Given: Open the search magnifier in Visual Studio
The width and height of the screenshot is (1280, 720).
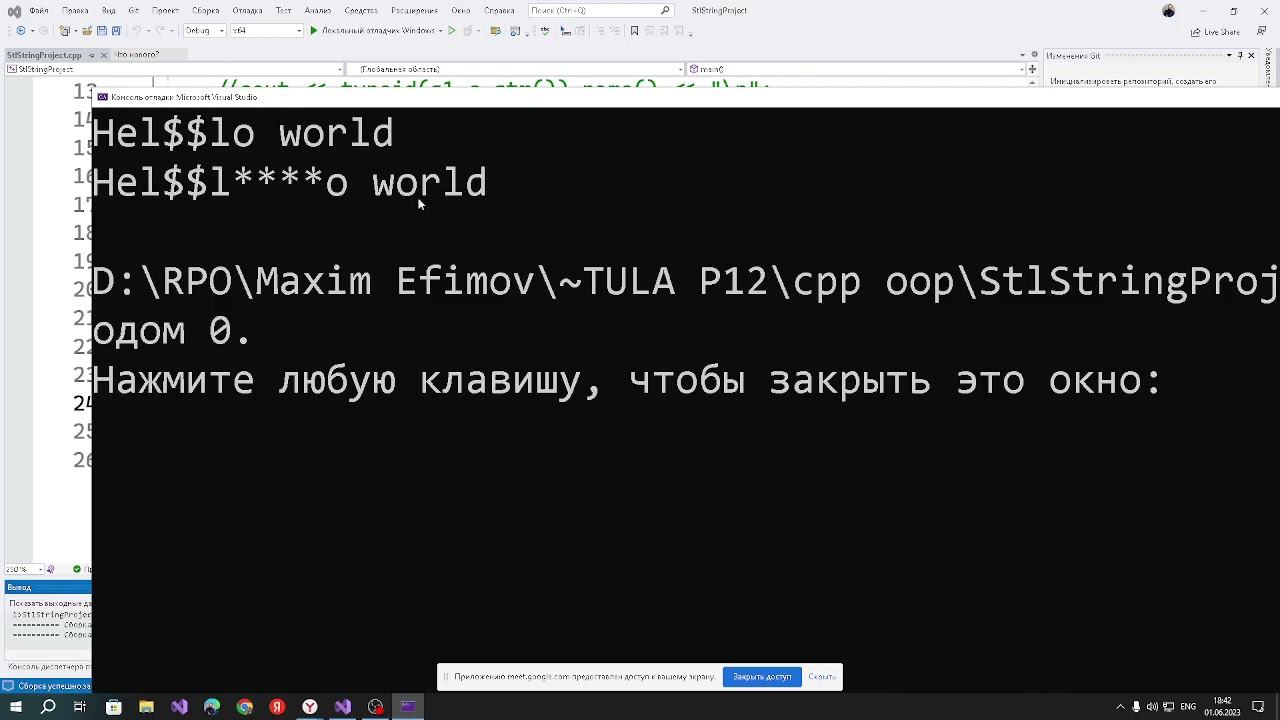Looking at the screenshot, I should point(665,10).
